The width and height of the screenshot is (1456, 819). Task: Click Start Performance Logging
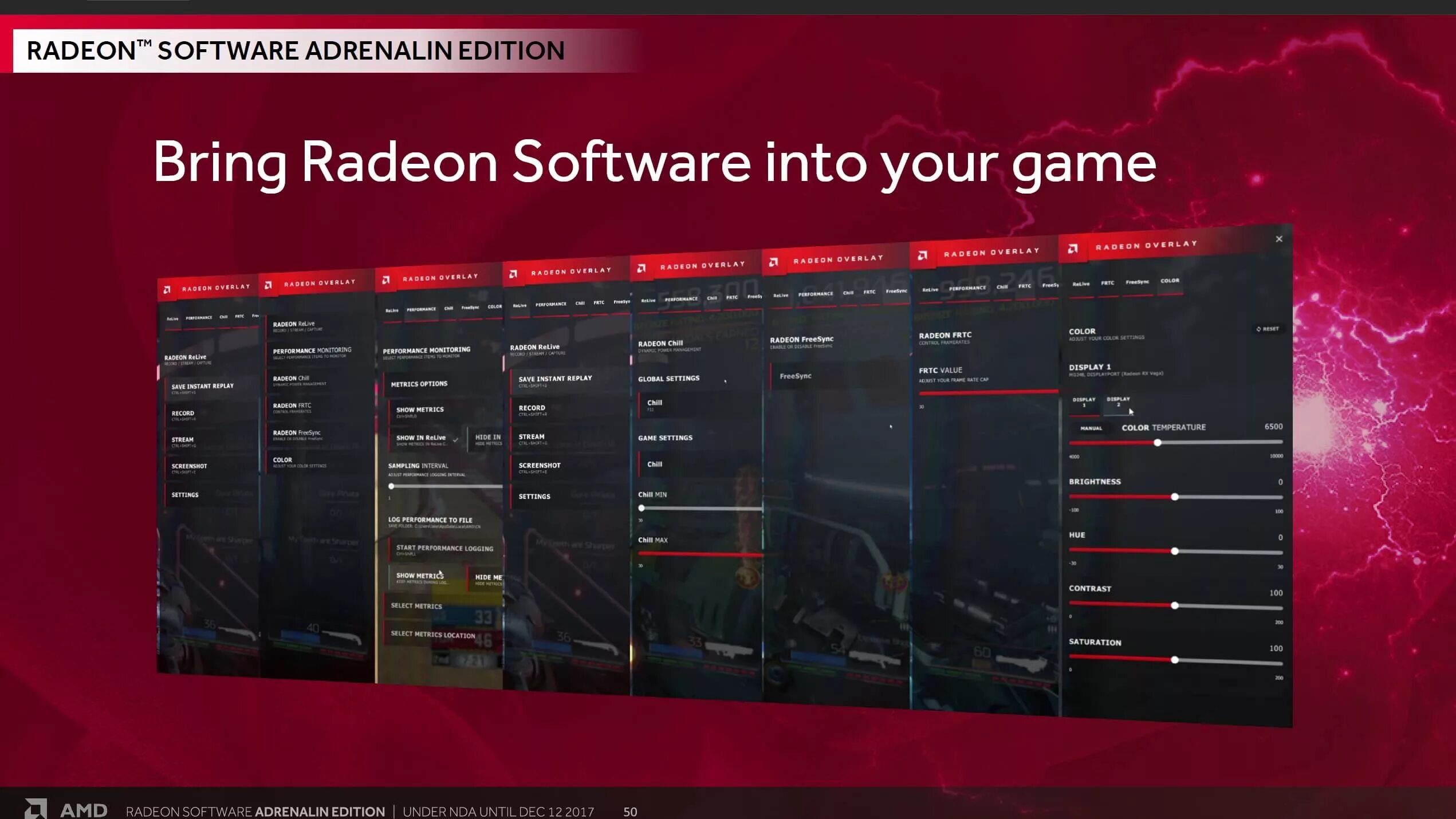point(446,550)
